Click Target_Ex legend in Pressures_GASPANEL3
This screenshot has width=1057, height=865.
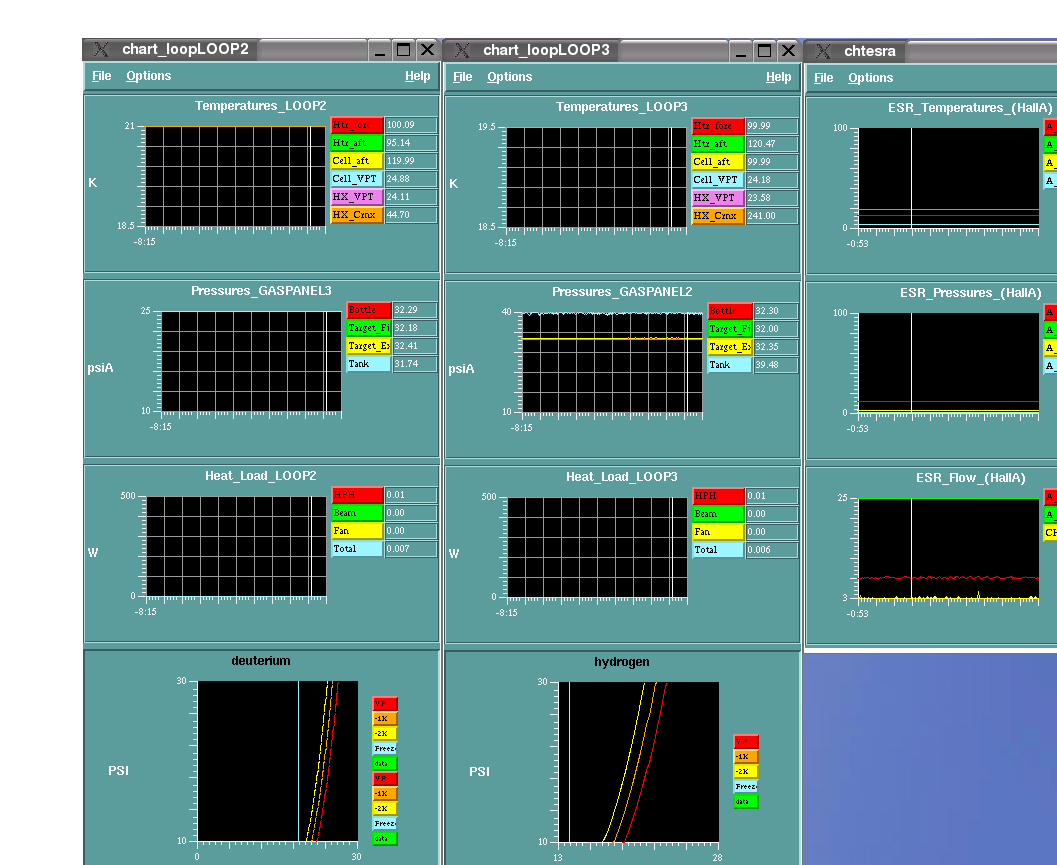pyautogui.click(x=369, y=346)
